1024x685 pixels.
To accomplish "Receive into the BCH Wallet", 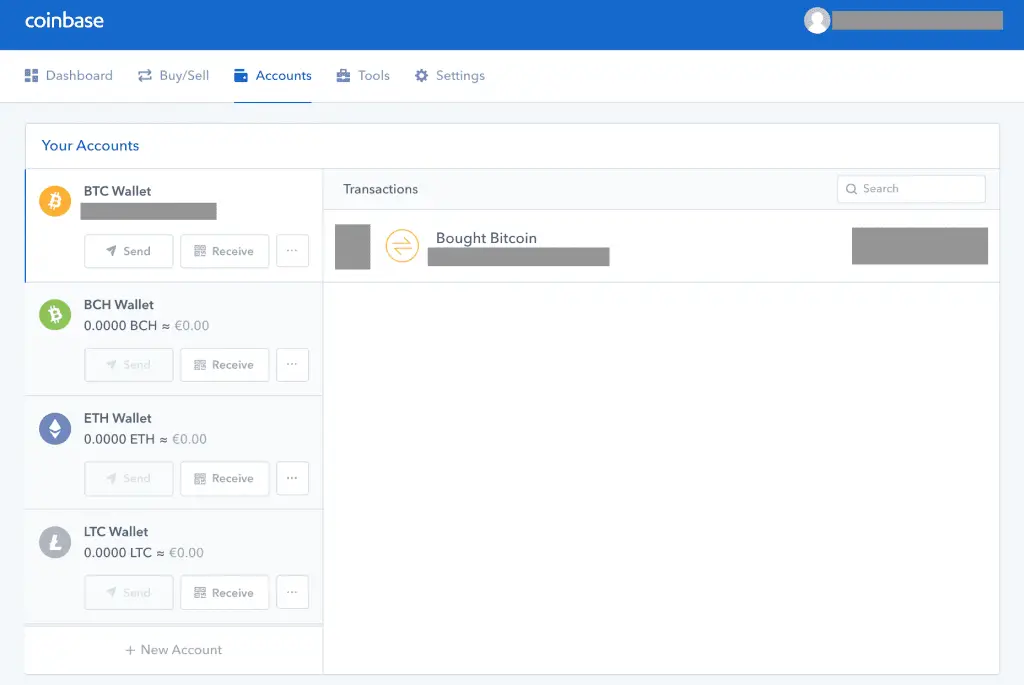I will pyautogui.click(x=225, y=364).
